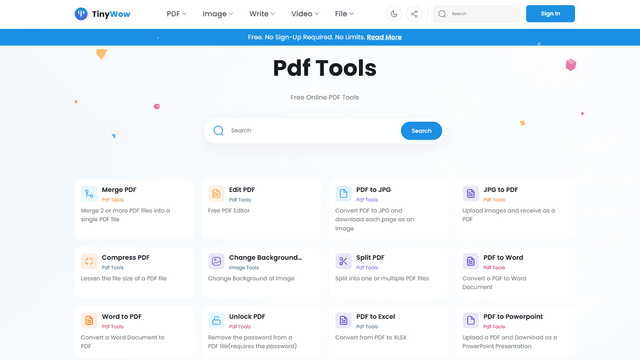Focus the header search input field

click(477, 14)
